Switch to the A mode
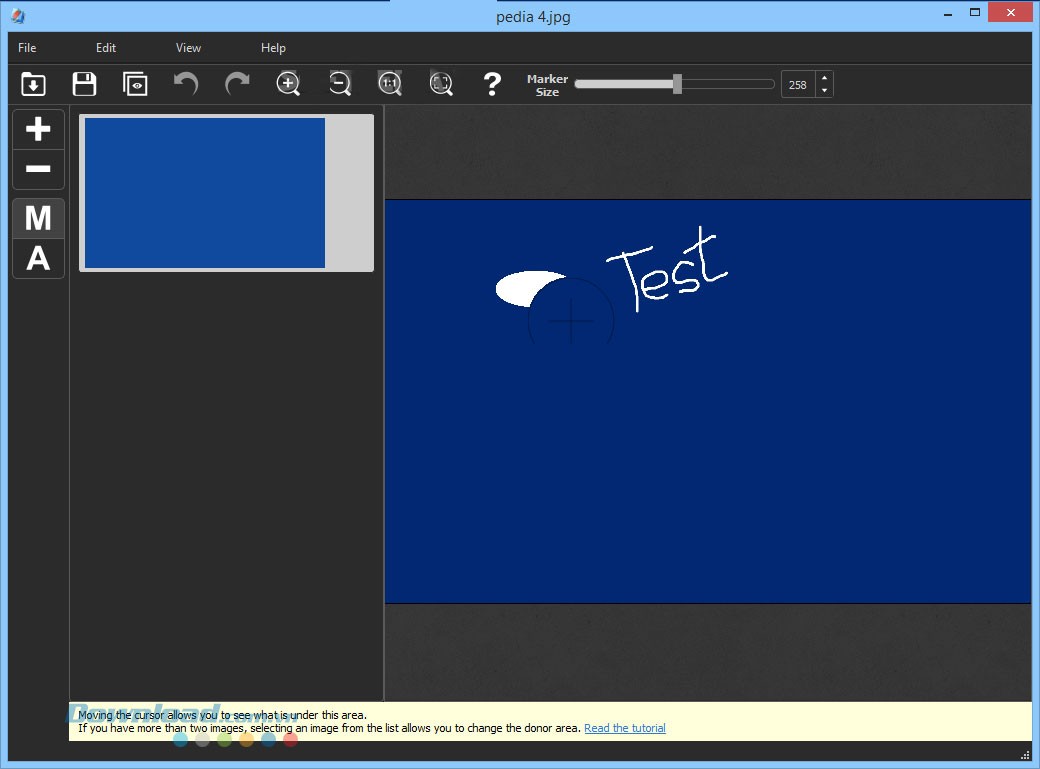The width and height of the screenshot is (1040, 769). pos(37,259)
